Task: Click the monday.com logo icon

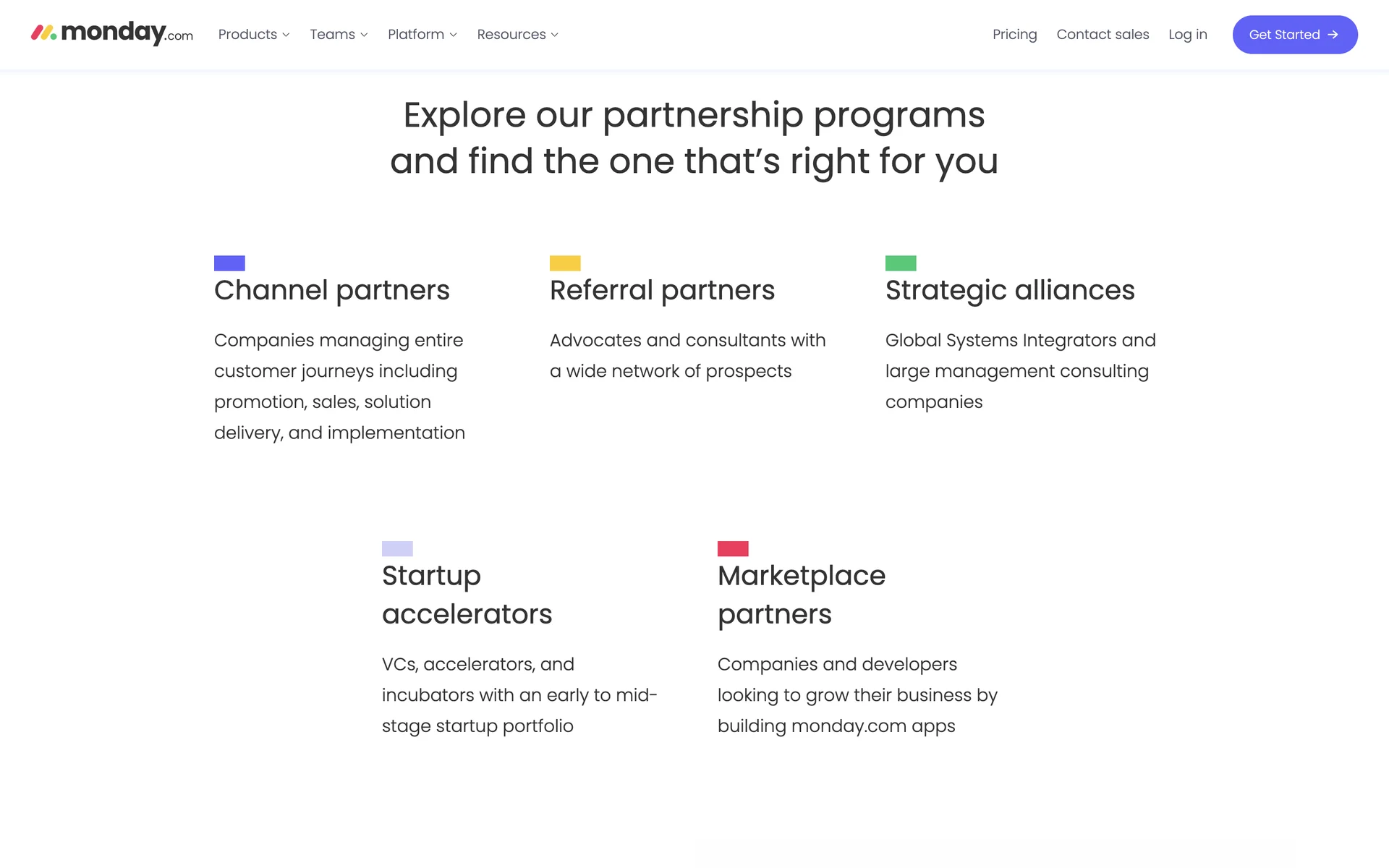Action: [43, 33]
